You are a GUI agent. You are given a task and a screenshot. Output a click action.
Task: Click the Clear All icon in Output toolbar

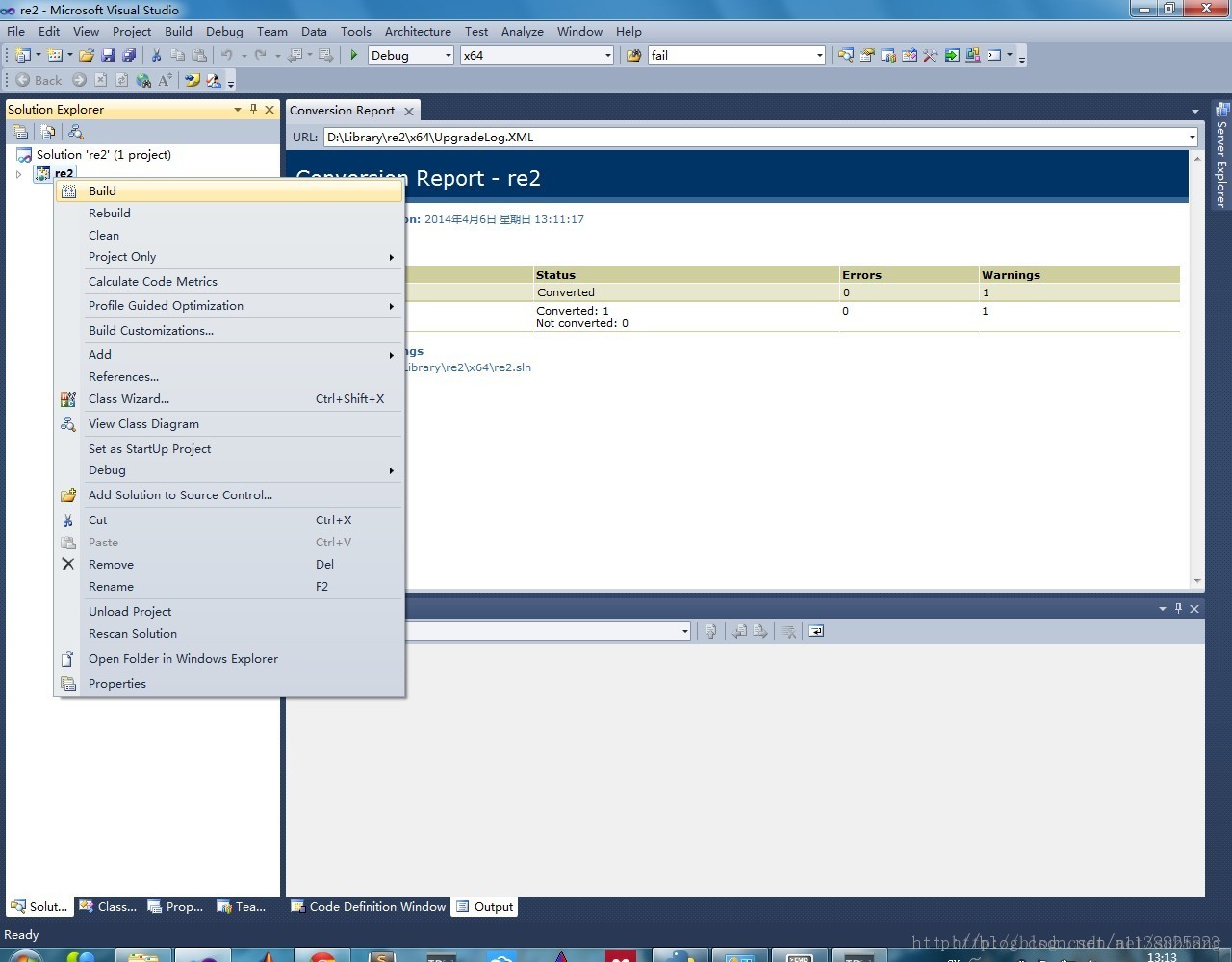pyautogui.click(x=788, y=631)
